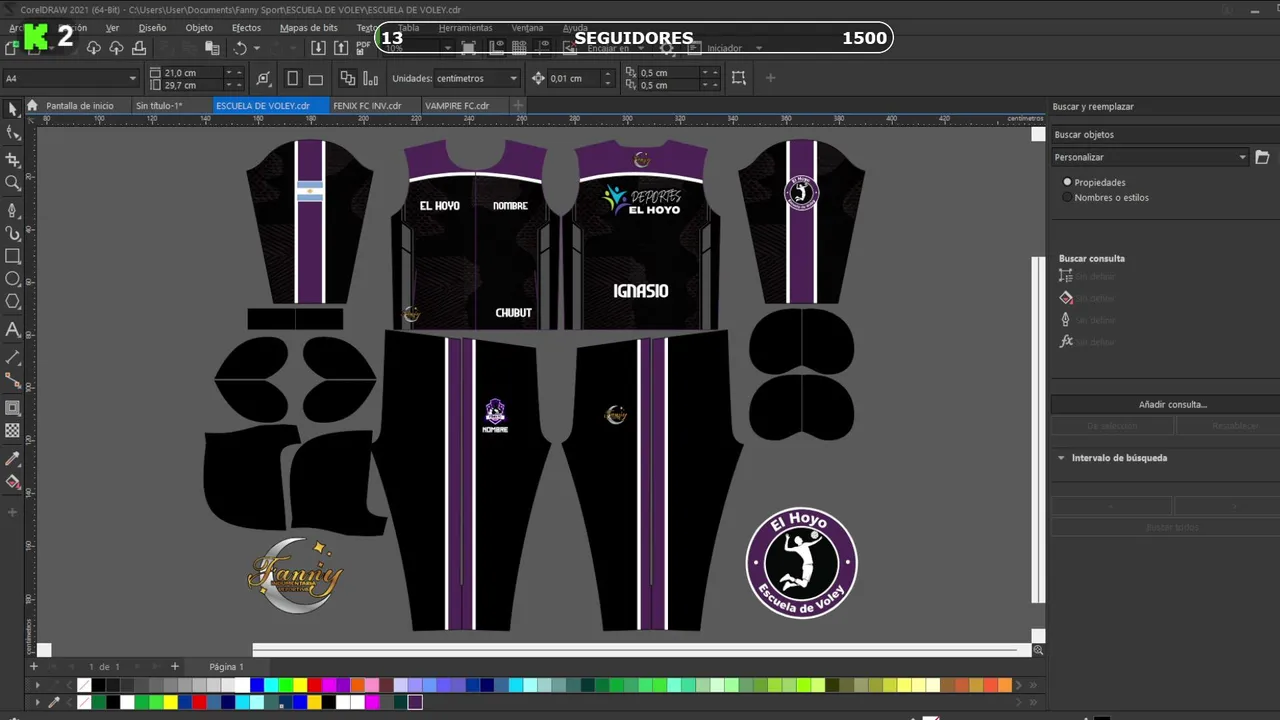Open Pantalla de inicio tab
The width and height of the screenshot is (1280, 720).
pyautogui.click(x=79, y=105)
